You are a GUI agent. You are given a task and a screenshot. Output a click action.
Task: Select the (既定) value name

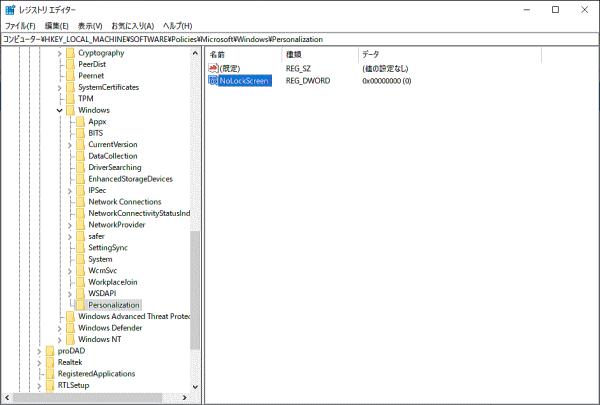tap(230, 69)
